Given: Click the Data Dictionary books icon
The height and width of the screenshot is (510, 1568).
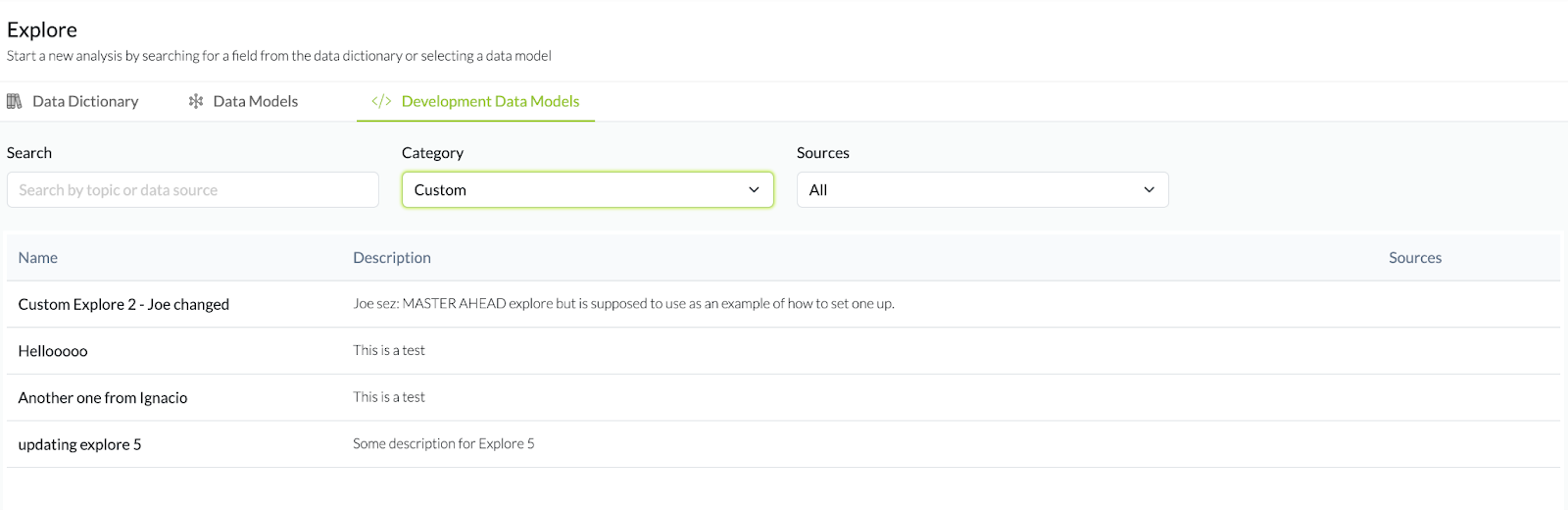Looking at the screenshot, I should tap(15, 101).
